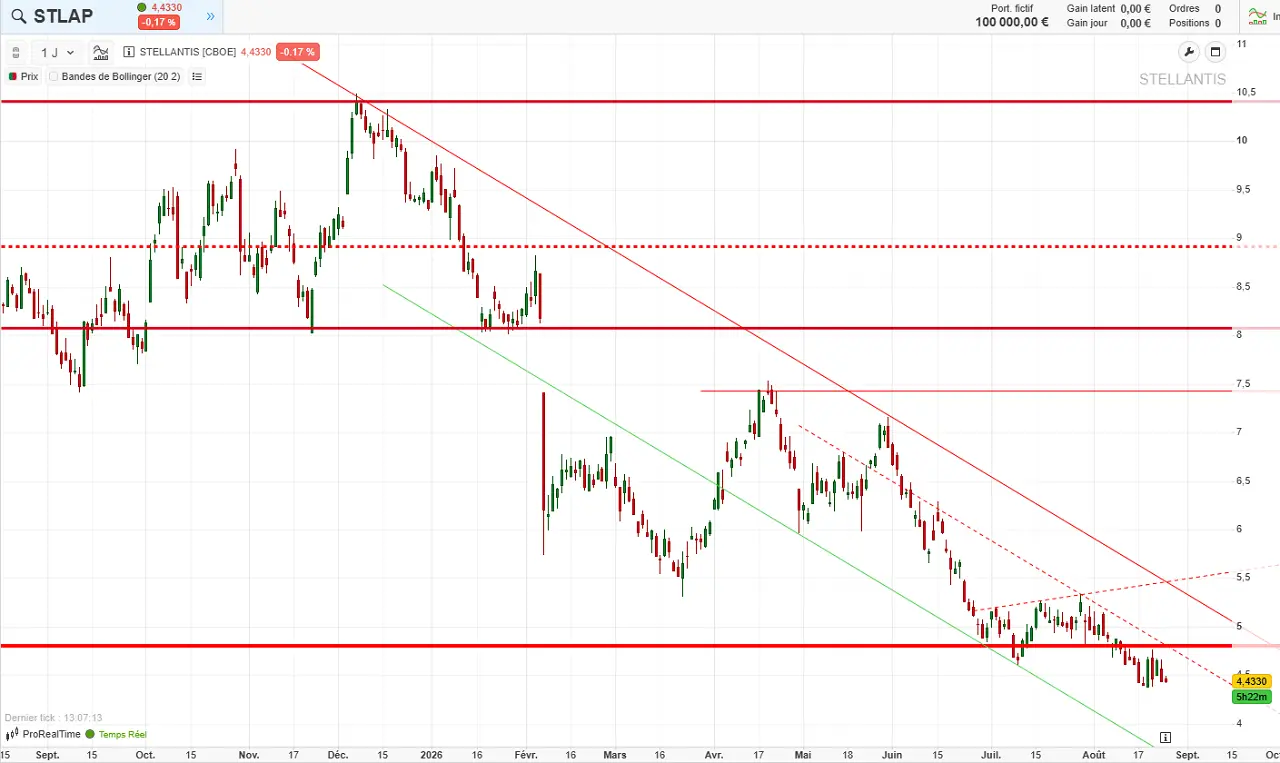Click the search magnifier next to STLAP
Screen dimensions: 1280x763
pos(18,16)
